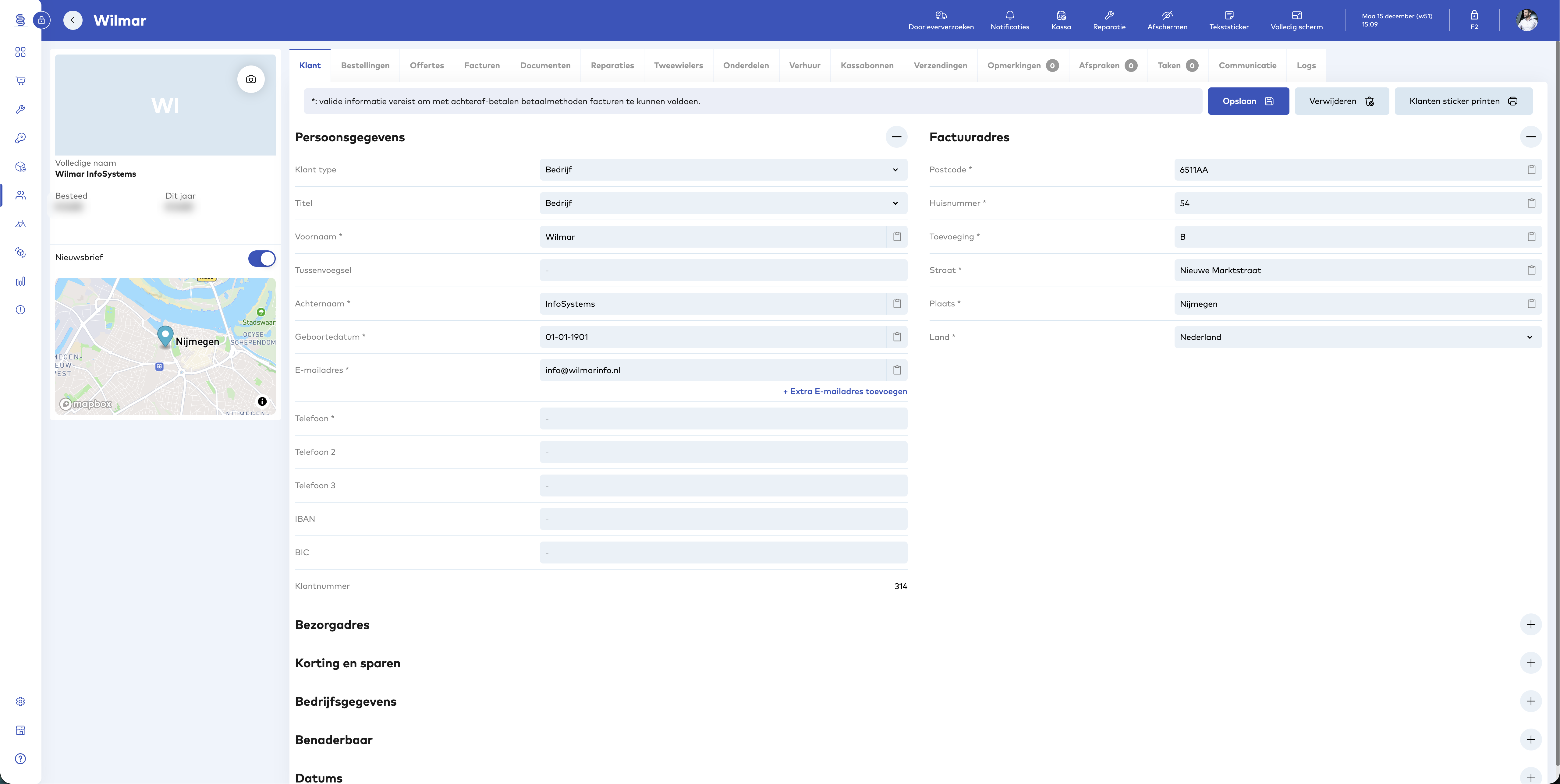
Task: Click the camera icon on customer photo
Action: (x=251, y=79)
